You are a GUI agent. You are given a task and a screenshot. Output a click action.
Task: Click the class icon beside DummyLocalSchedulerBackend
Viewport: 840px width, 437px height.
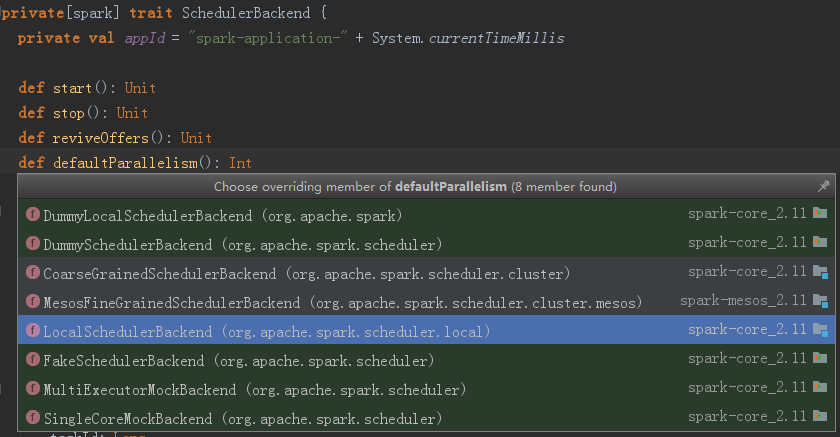coord(33,215)
